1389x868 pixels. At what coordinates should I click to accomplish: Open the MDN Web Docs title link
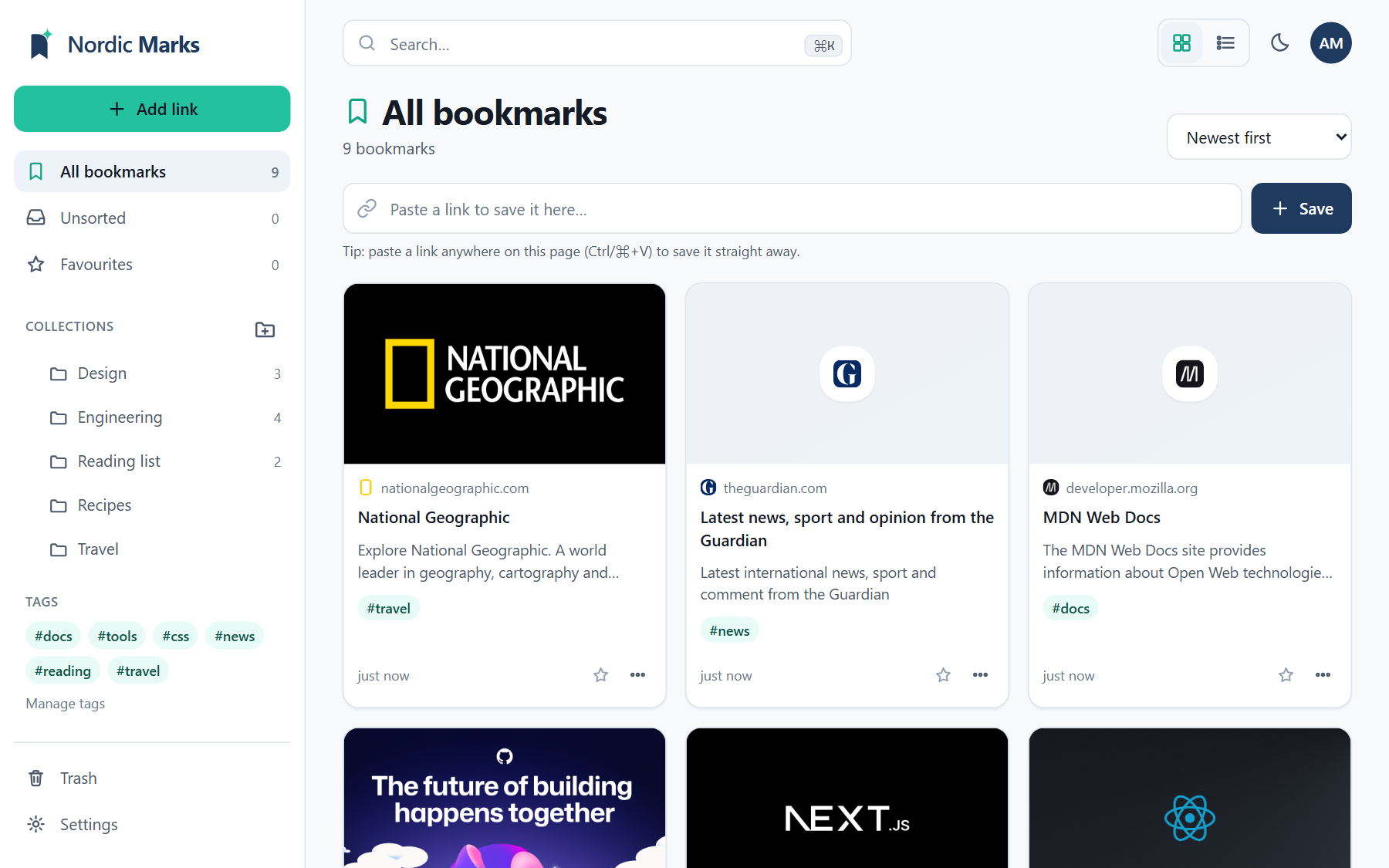click(1102, 517)
